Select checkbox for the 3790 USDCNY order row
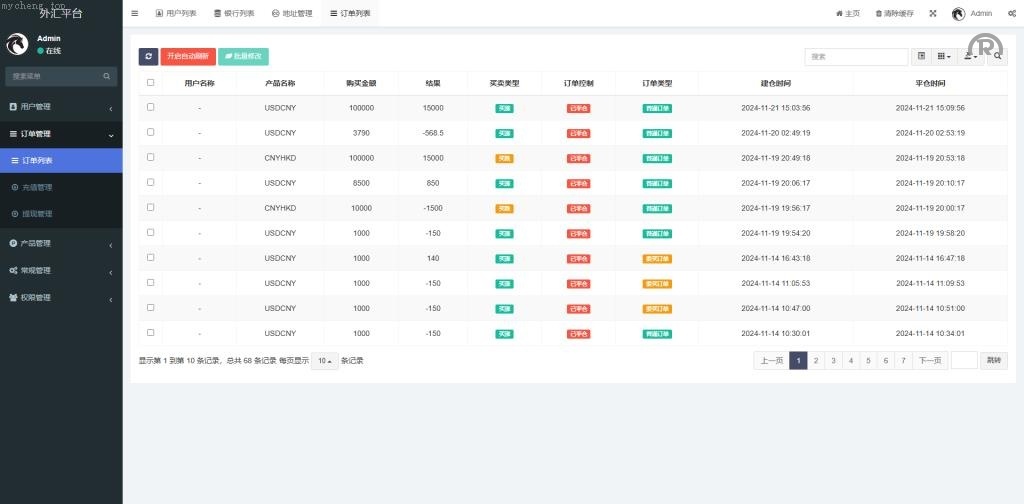 (x=150, y=132)
